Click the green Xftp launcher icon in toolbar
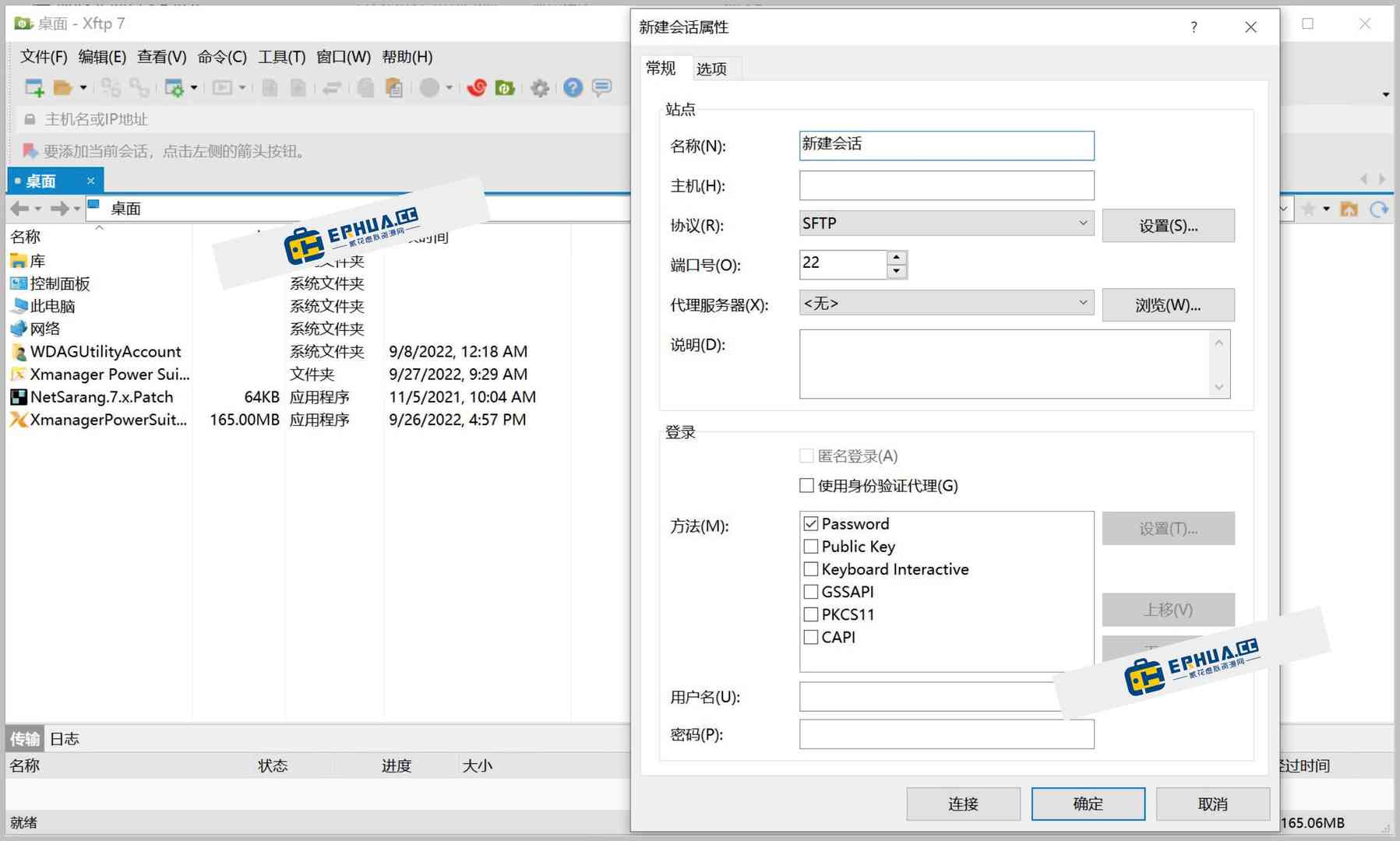The height and width of the screenshot is (841, 1400). [505, 88]
